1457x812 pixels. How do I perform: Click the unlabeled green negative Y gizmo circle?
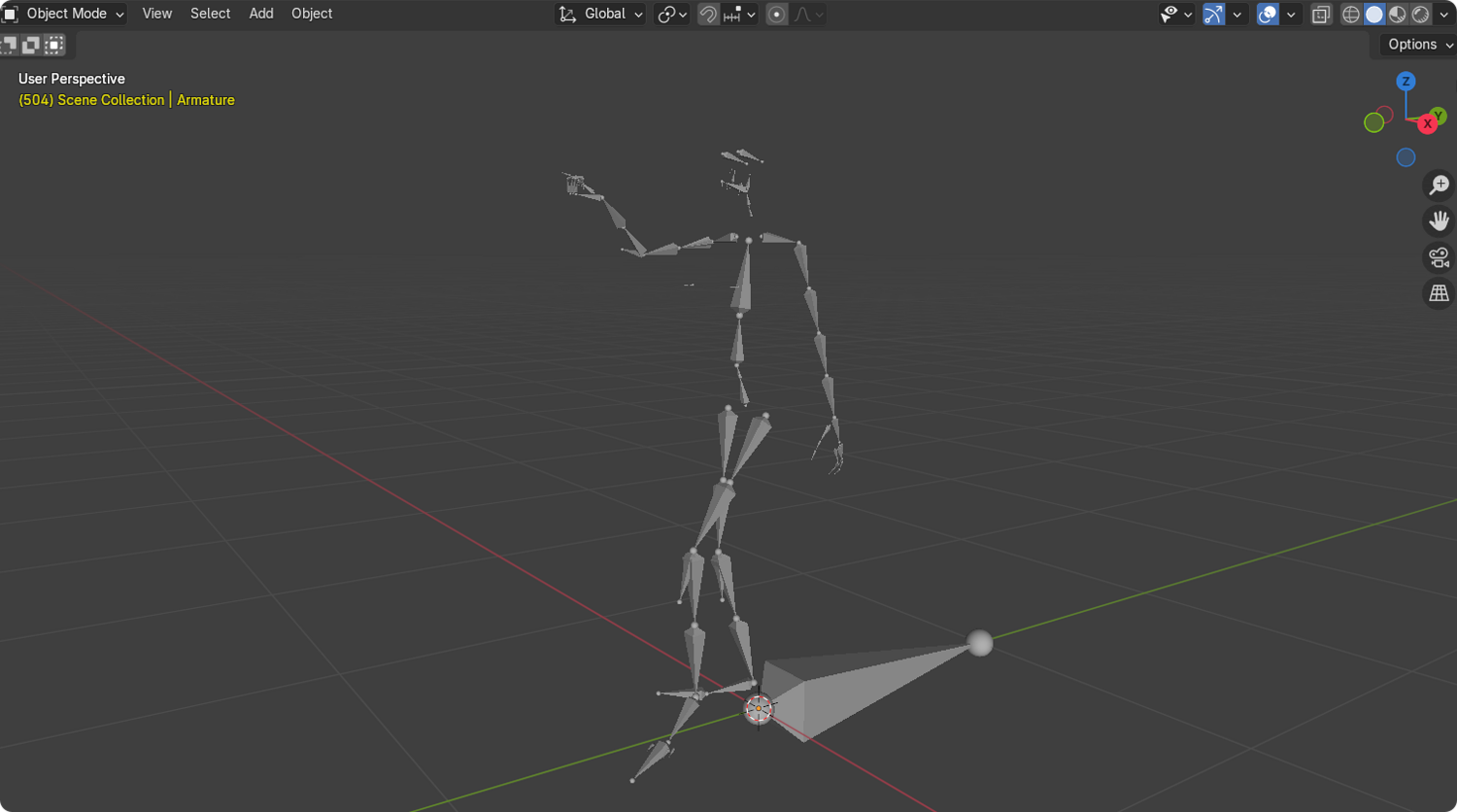(x=1373, y=122)
